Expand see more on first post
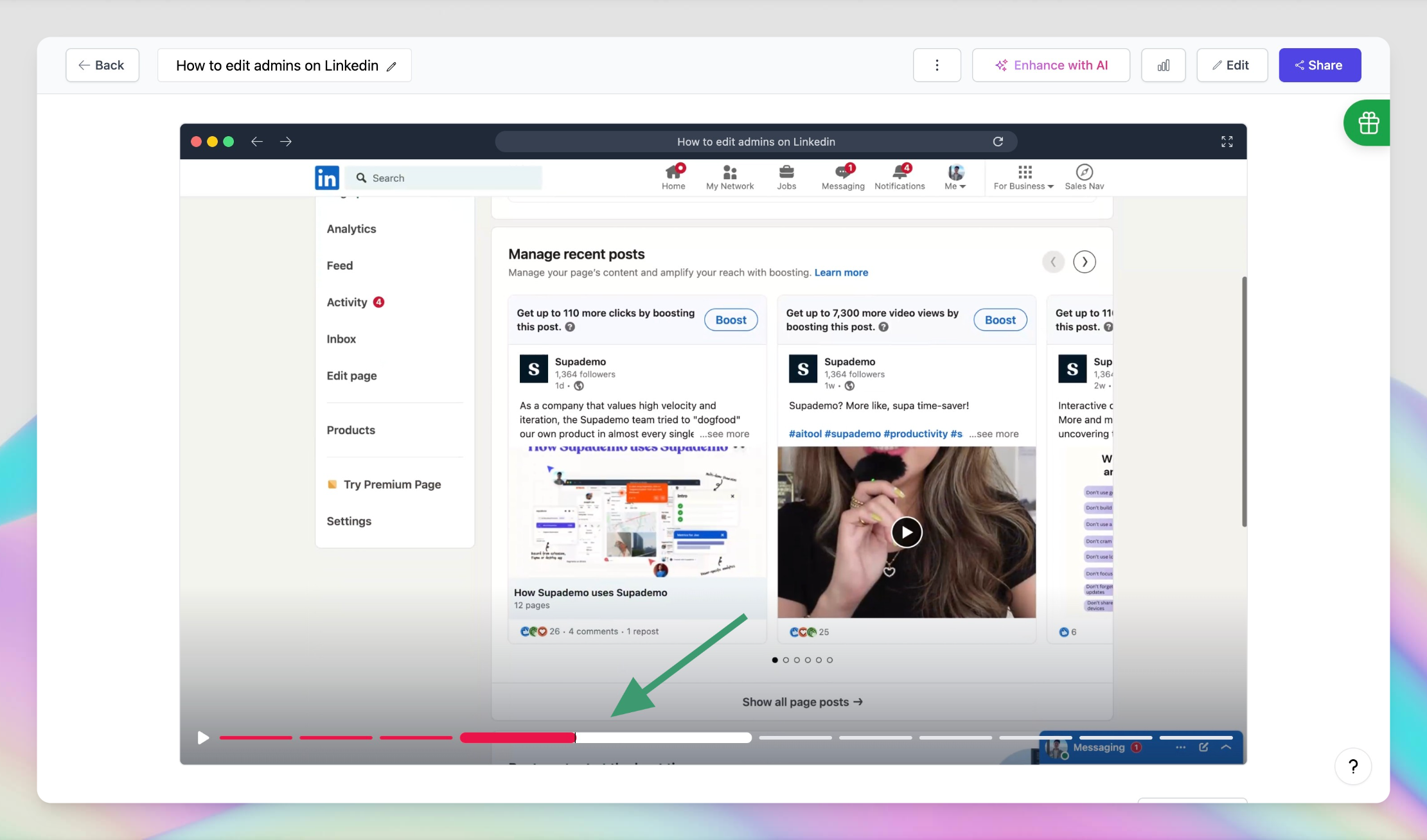Screen dimensions: 1427x840 pyautogui.click(x=725, y=434)
